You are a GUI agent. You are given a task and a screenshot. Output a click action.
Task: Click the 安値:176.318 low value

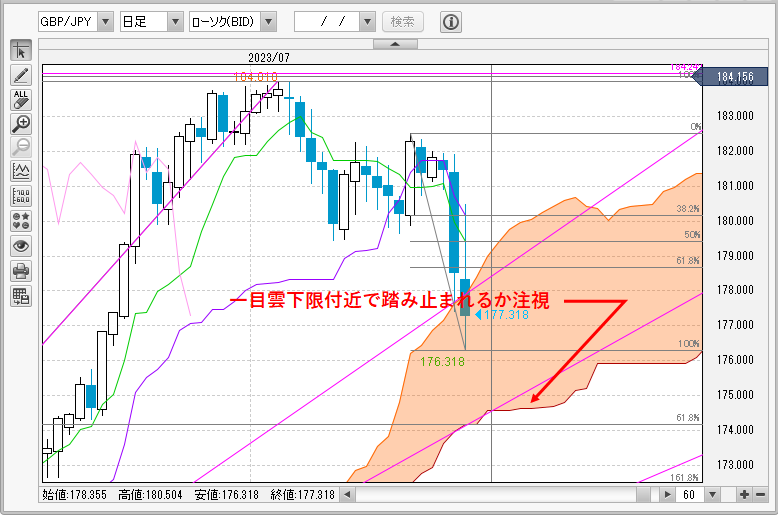pyautogui.click(x=226, y=495)
